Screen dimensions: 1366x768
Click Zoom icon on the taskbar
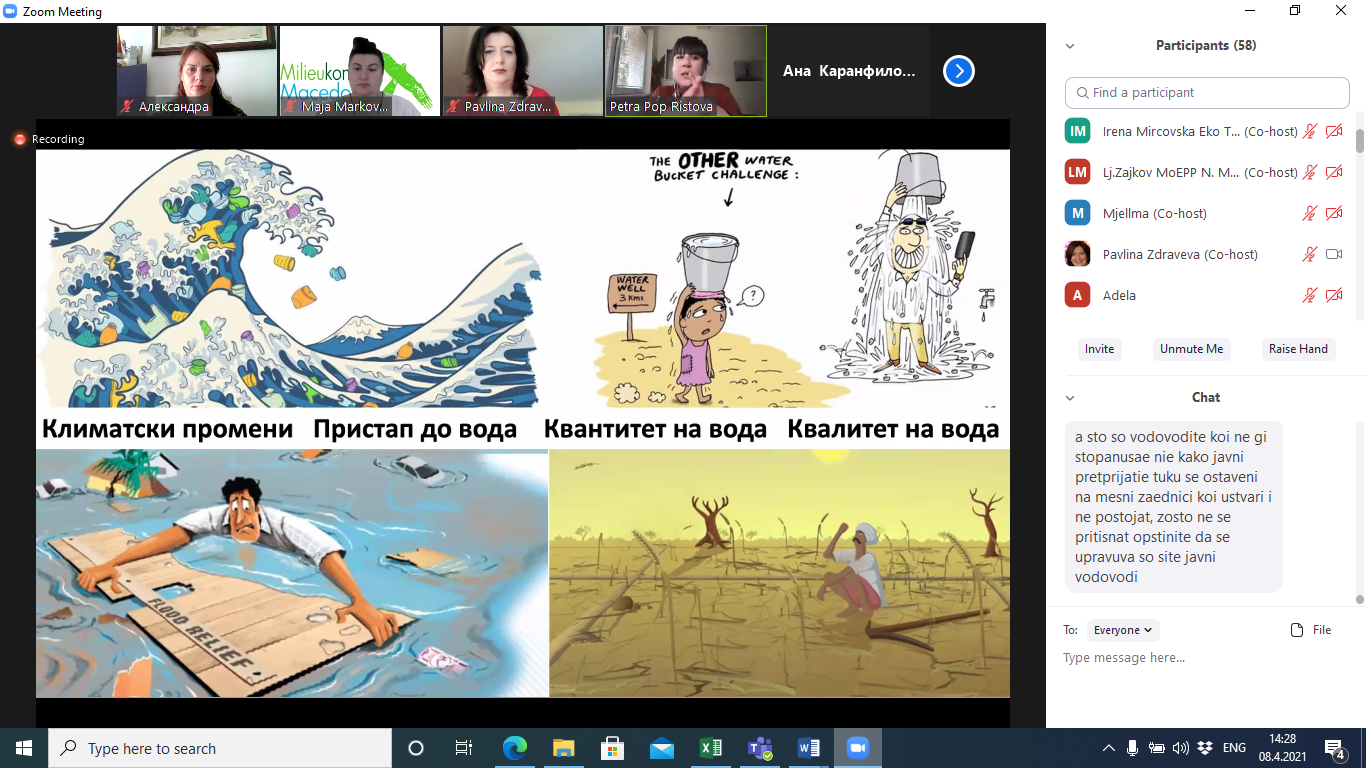pyautogui.click(x=857, y=748)
